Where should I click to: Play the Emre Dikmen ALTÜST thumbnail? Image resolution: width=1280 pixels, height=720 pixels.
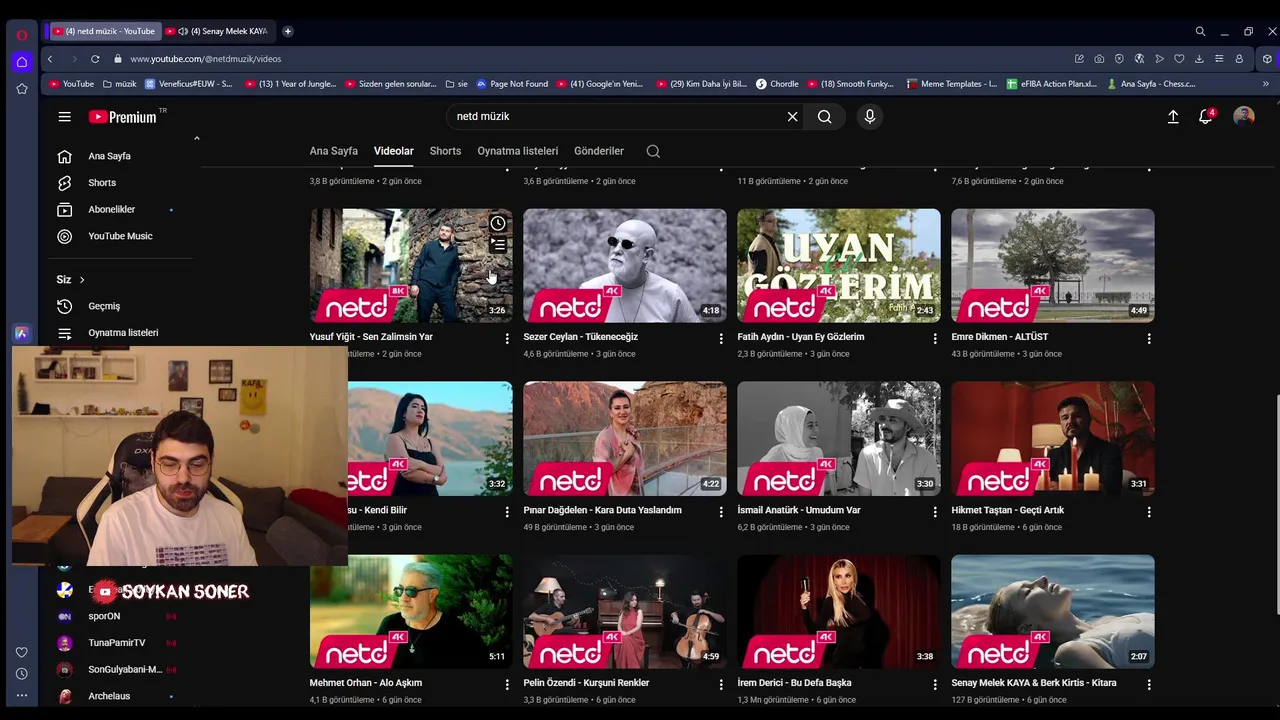point(1053,266)
